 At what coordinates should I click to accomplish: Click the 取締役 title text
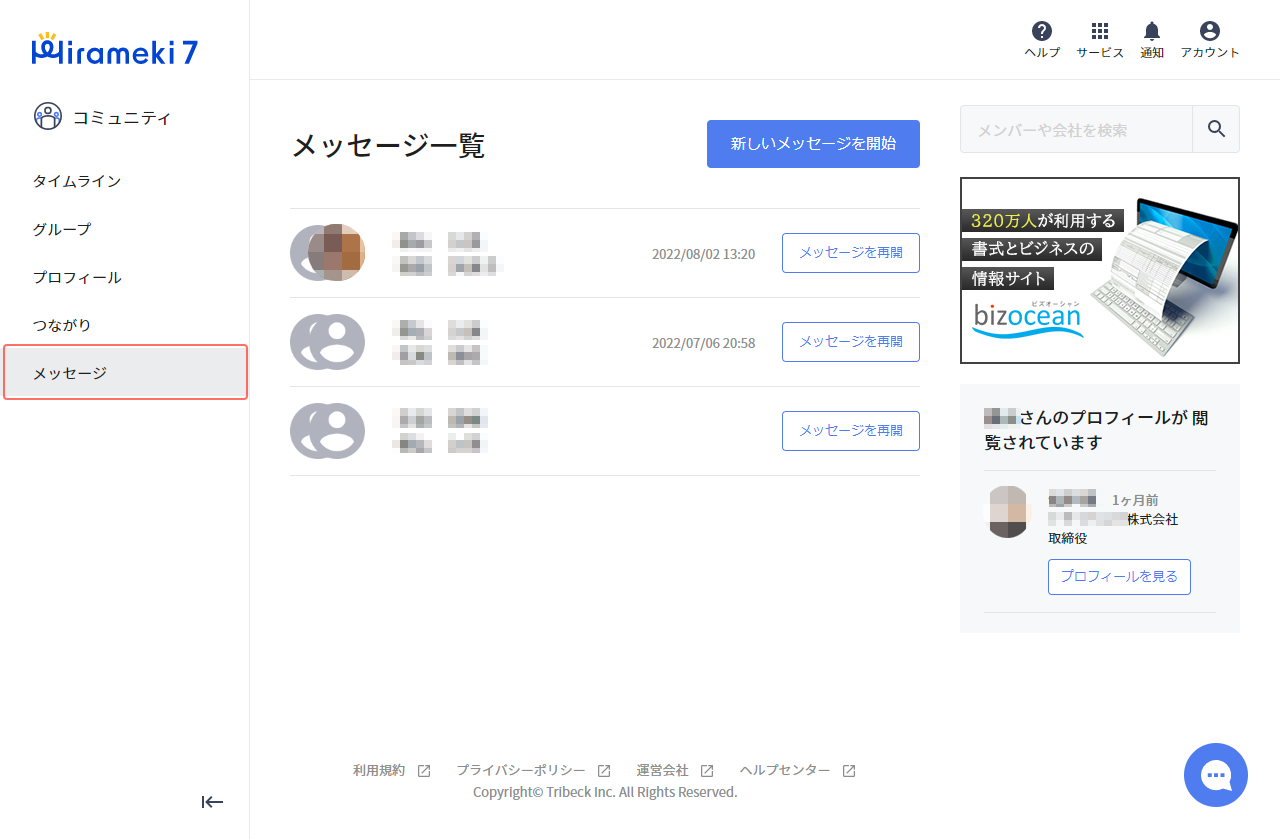click(1067, 538)
